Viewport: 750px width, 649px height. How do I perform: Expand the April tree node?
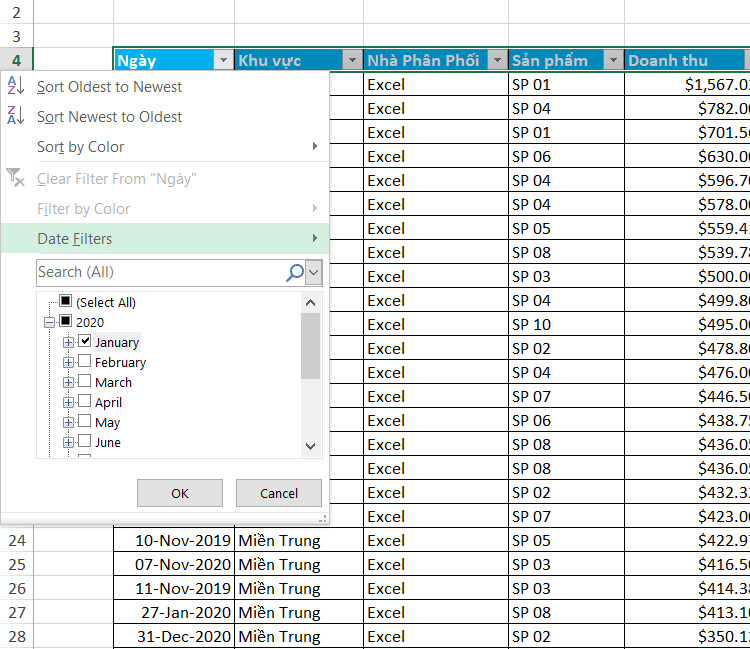click(68, 402)
